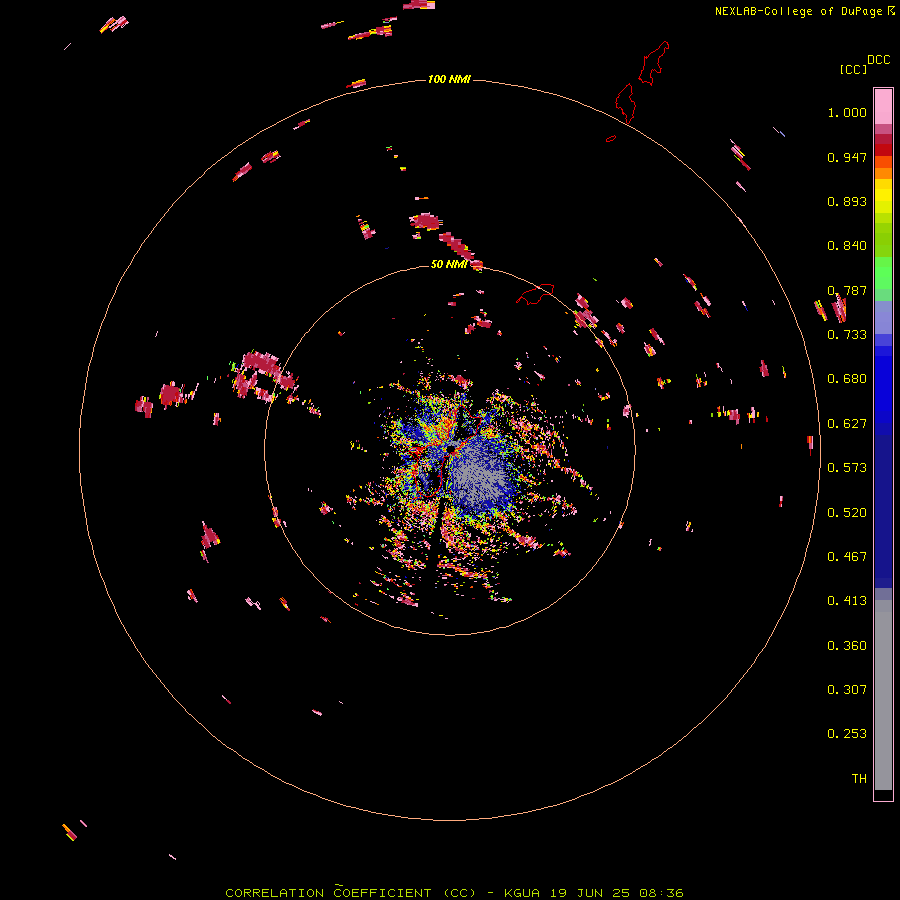Click the 0.467 scale value
This screenshot has width=900, height=900.
[847, 557]
